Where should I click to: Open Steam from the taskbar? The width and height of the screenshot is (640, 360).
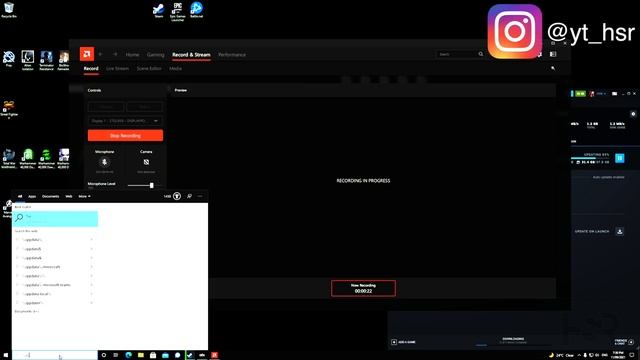click(x=190, y=355)
